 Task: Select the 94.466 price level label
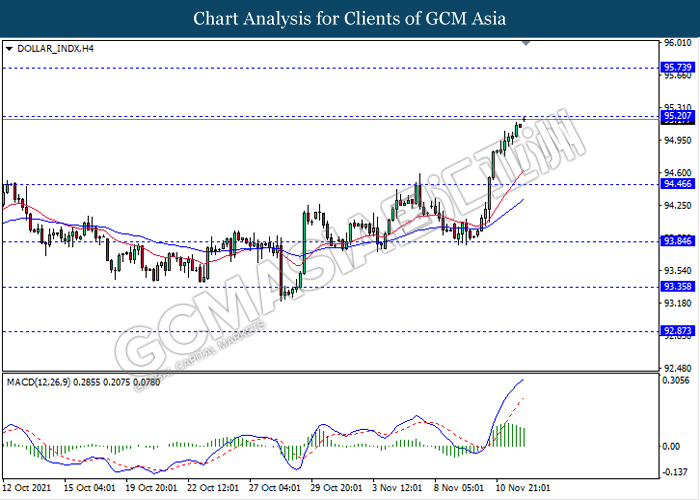pos(678,184)
